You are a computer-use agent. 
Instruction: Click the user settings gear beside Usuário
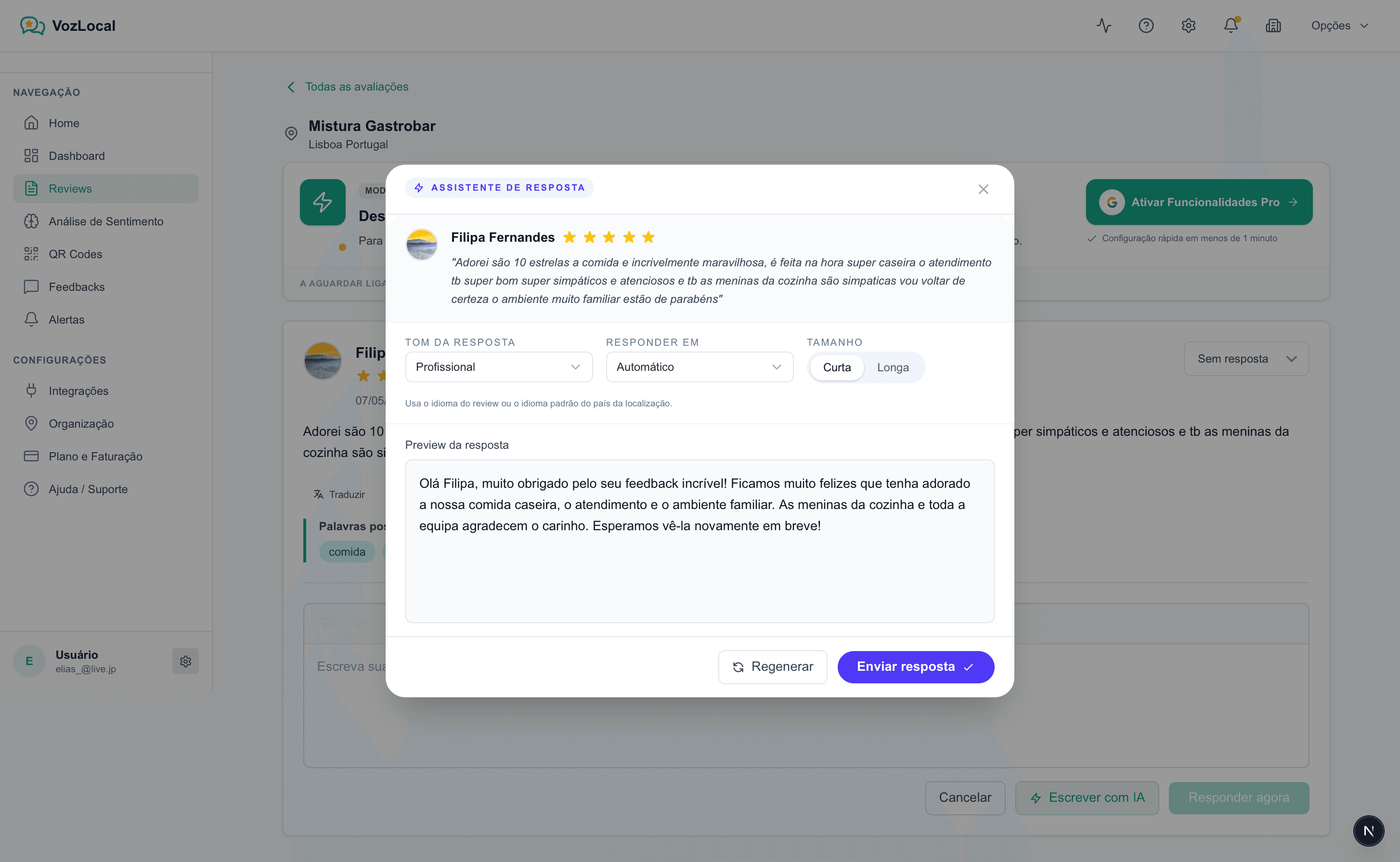click(185, 661)
